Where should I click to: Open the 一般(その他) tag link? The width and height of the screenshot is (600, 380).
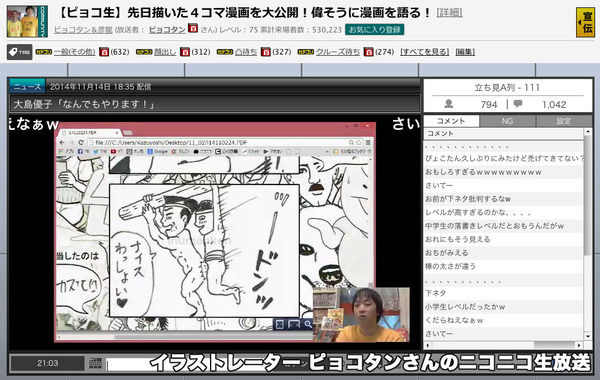point(74,52)
